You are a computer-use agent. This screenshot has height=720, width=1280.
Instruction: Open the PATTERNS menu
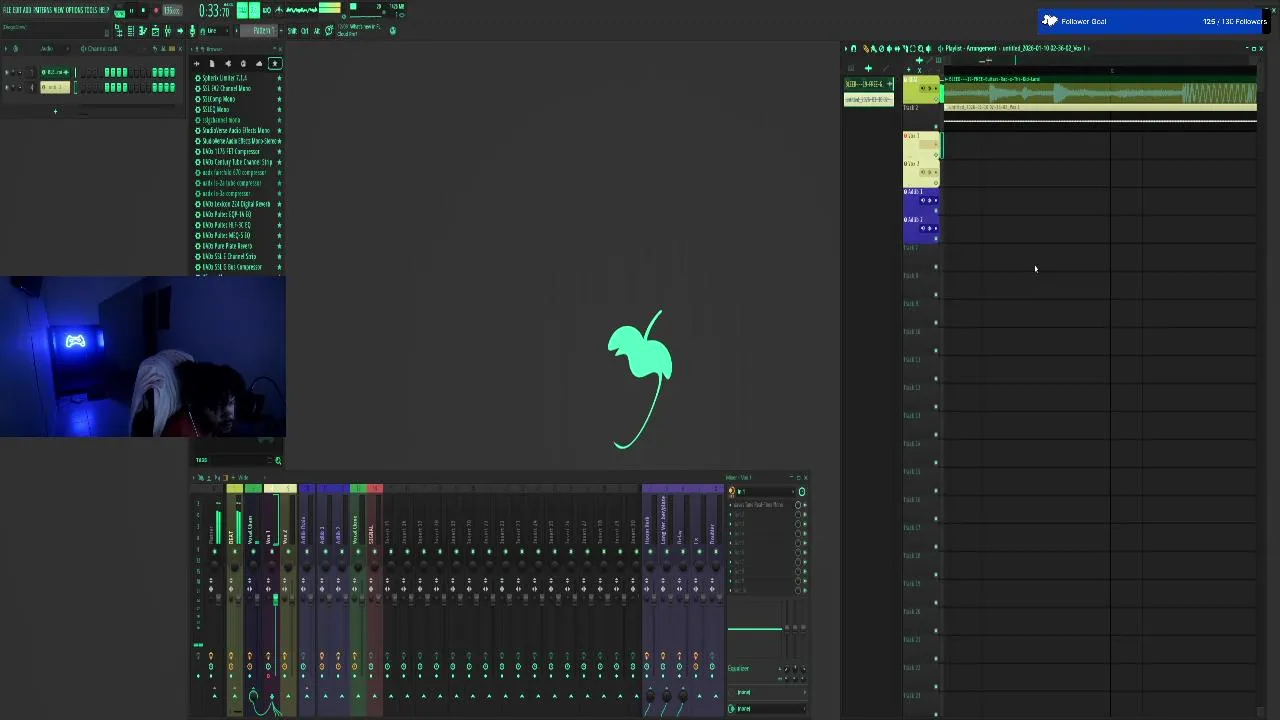click(43, 9)
